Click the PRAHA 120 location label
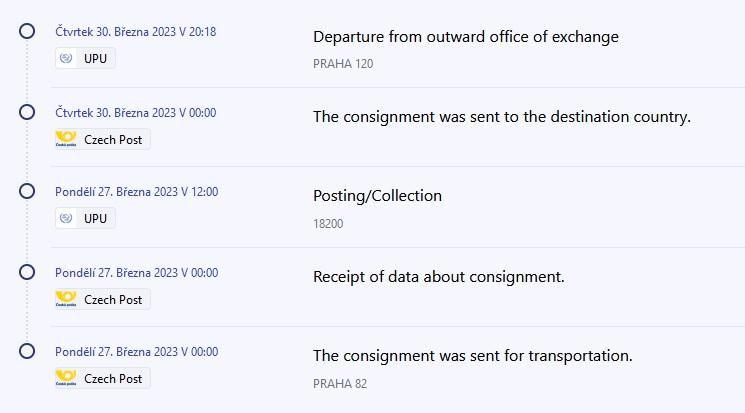 click(x=343, y=64)
